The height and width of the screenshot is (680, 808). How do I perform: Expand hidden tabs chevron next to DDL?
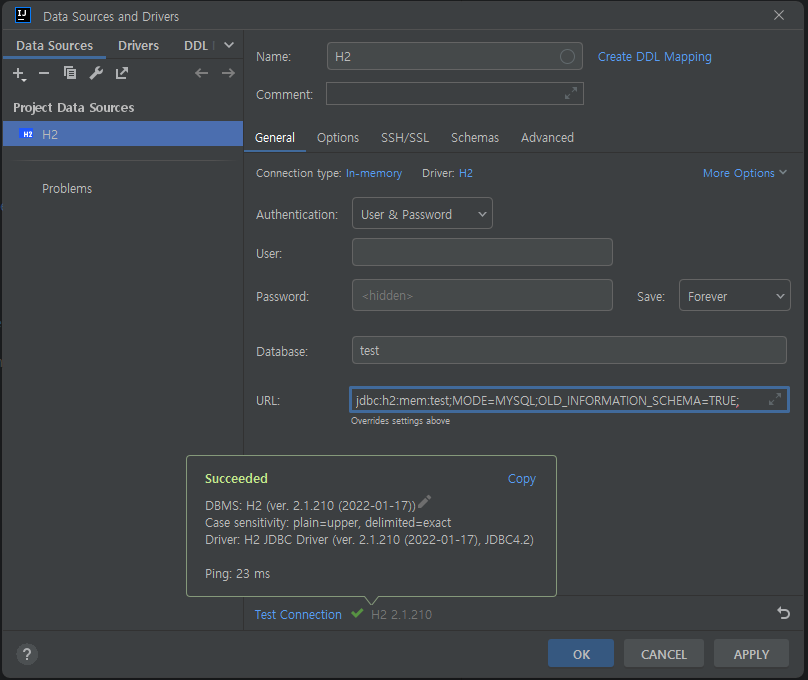[x=228, y=45]
